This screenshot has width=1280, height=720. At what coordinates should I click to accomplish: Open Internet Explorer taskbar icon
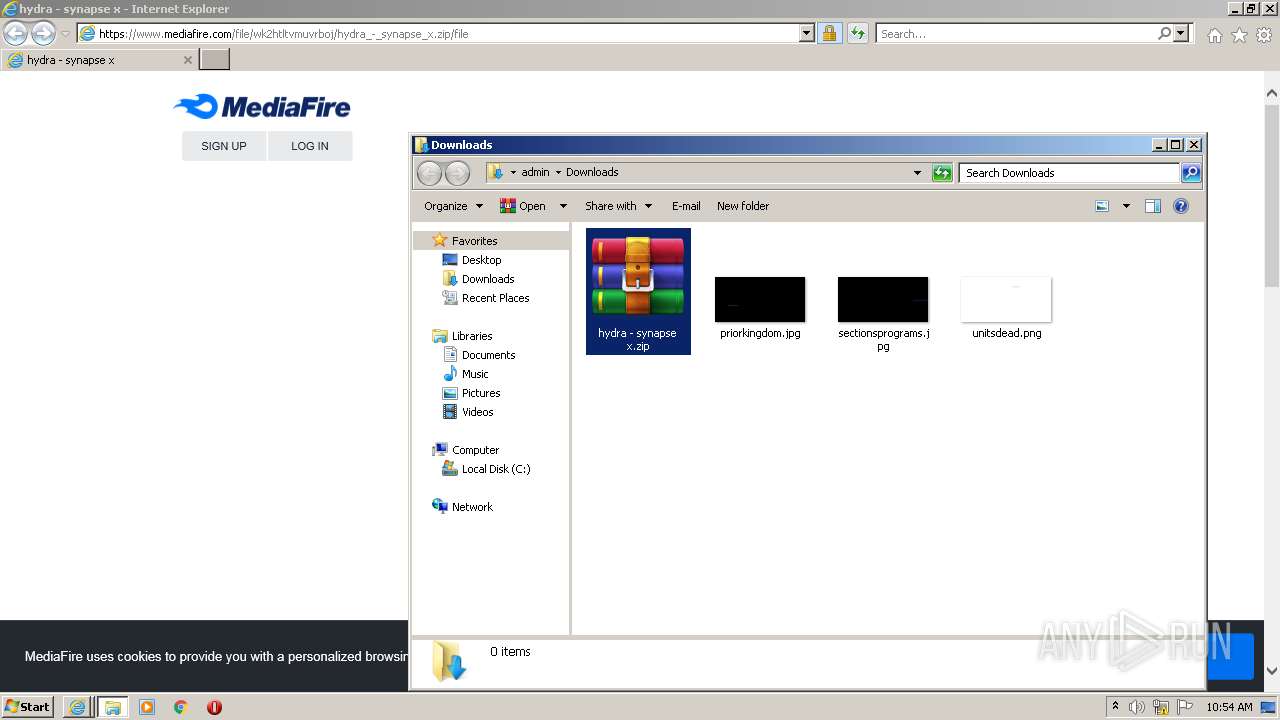tap(77, 707)
